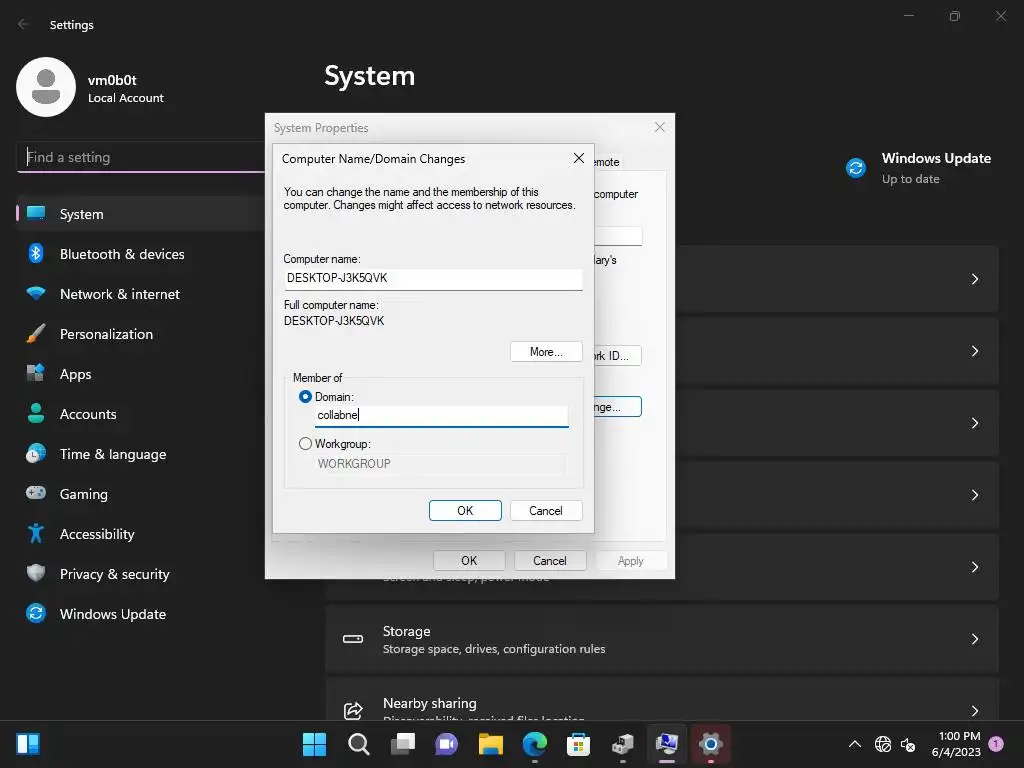Click the Find a setting search box

(140, 157)
